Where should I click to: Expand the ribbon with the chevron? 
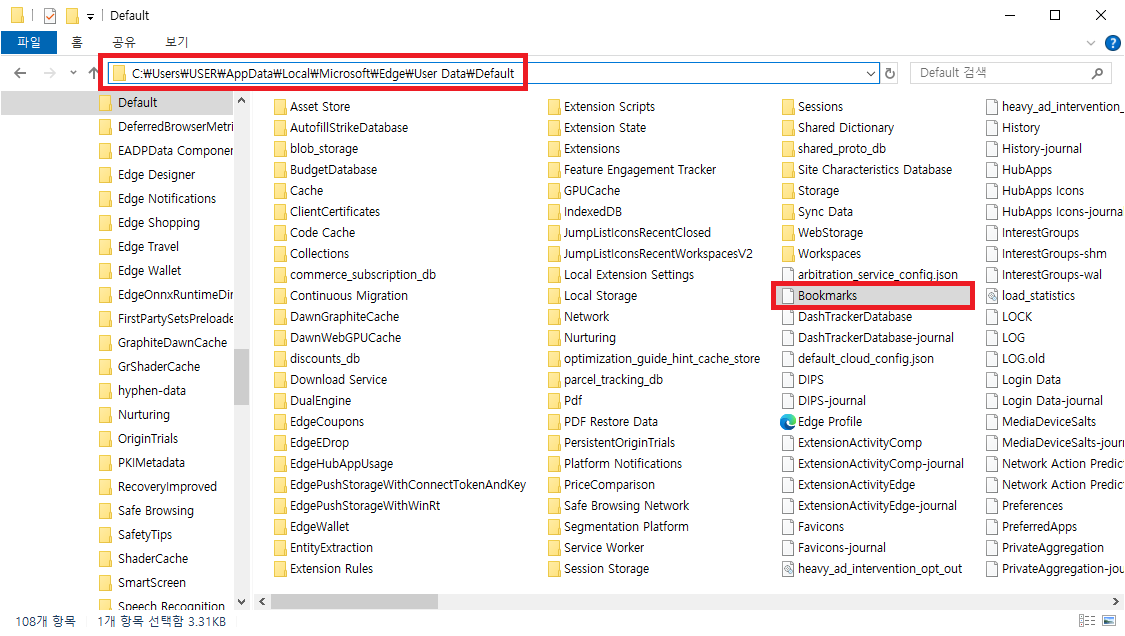click(1091, 43)
